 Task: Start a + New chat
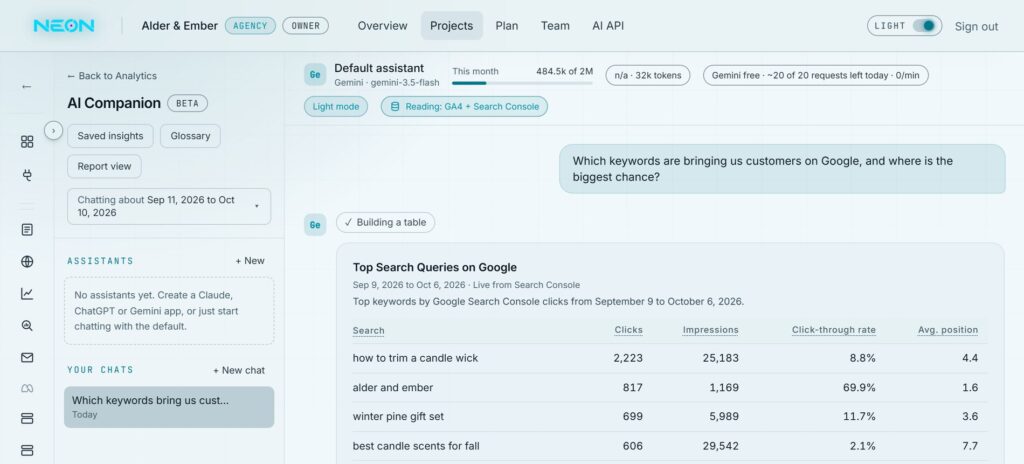239,370
